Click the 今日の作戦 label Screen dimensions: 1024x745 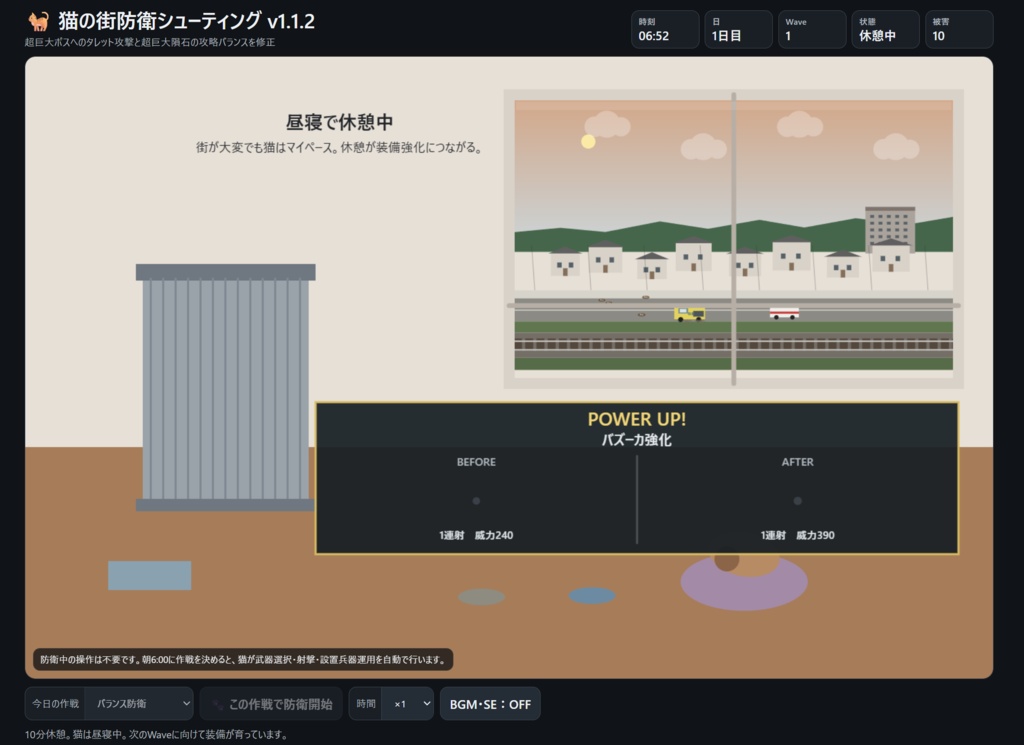[x=56, y=703]
